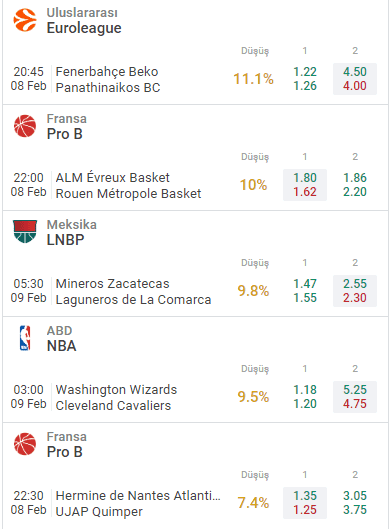The width and height of the screenshot is (391, 529).
Task: Open the NBA league link
Action: pyautogui.click(x=61, y=346)
